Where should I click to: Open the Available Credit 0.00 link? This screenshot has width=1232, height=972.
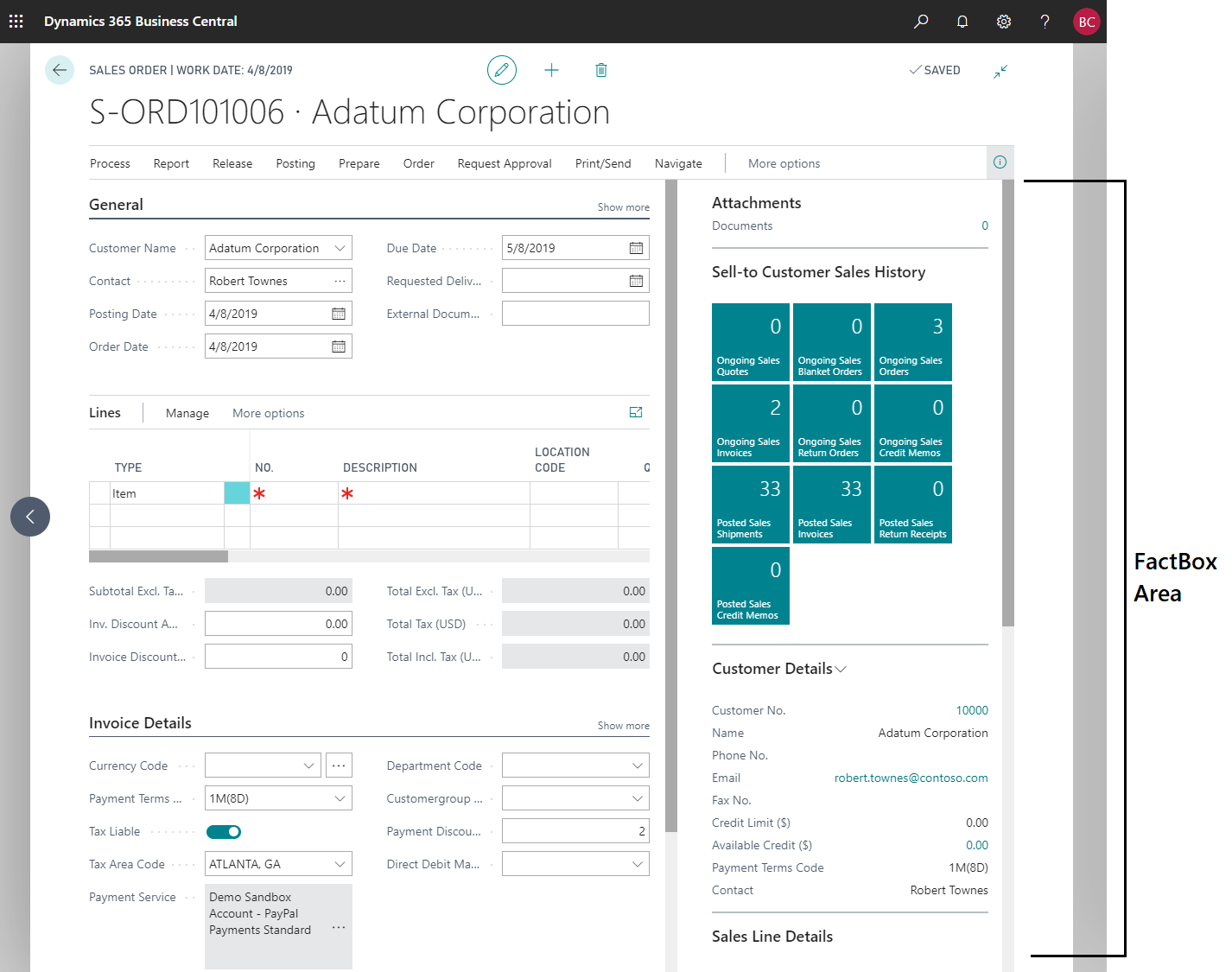pos(977,845)
